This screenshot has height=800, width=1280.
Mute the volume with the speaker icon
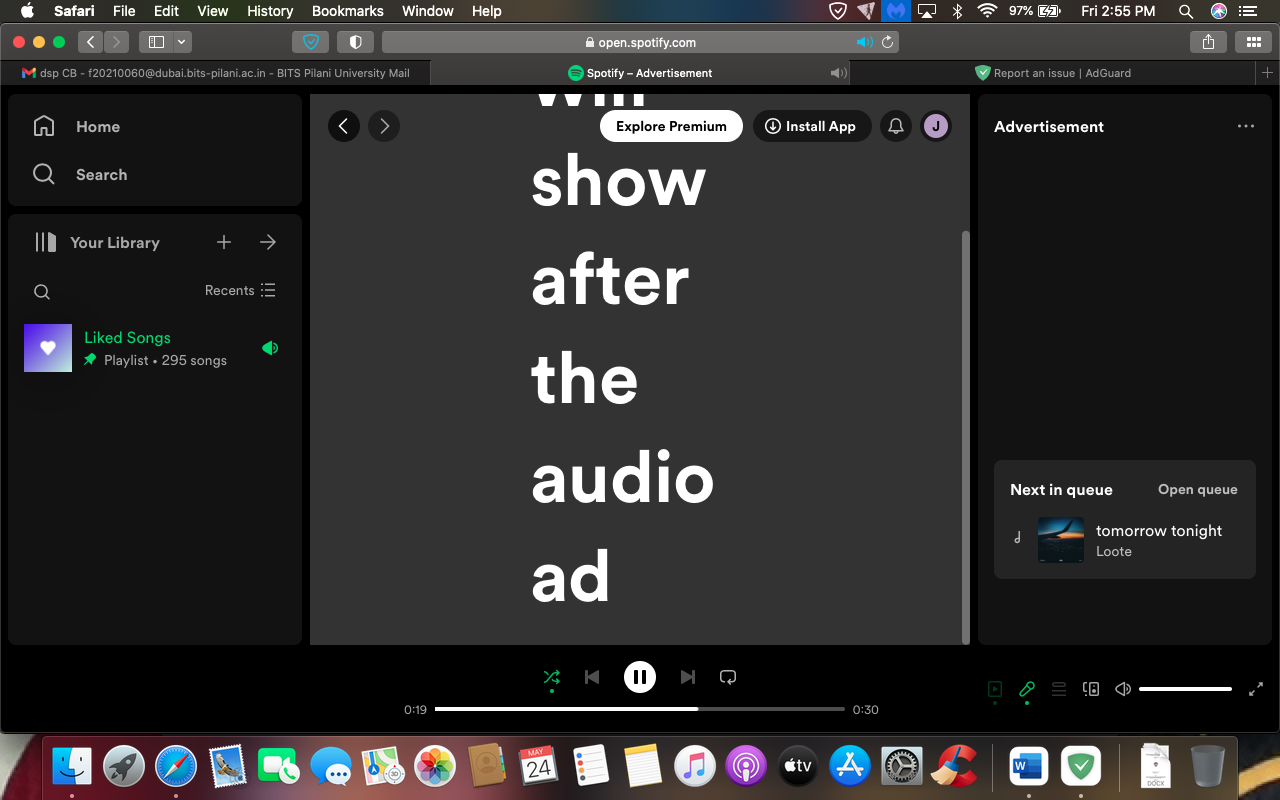(1122, 689)
